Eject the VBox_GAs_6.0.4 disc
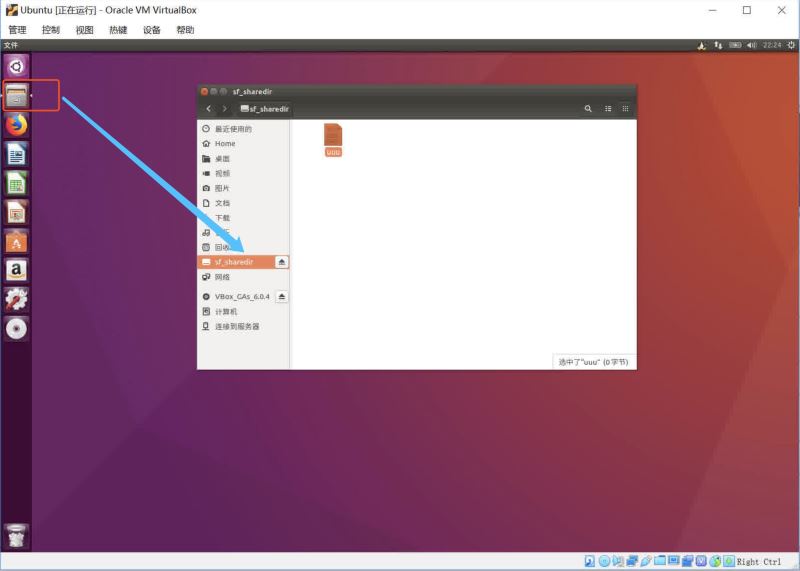Image resolution: width=800 pixels, height=571 pixels. pos(281,297)
